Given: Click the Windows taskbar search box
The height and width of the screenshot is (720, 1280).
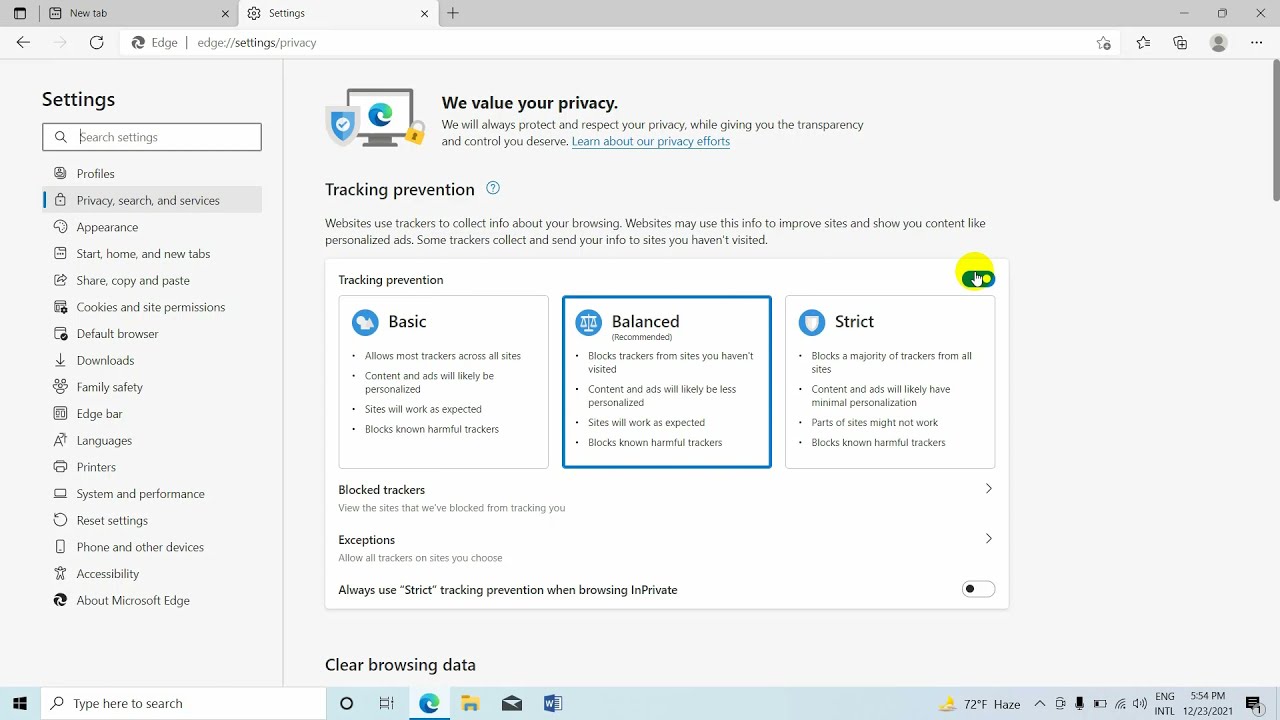Looking at the screenshot, I should [183, 704].
